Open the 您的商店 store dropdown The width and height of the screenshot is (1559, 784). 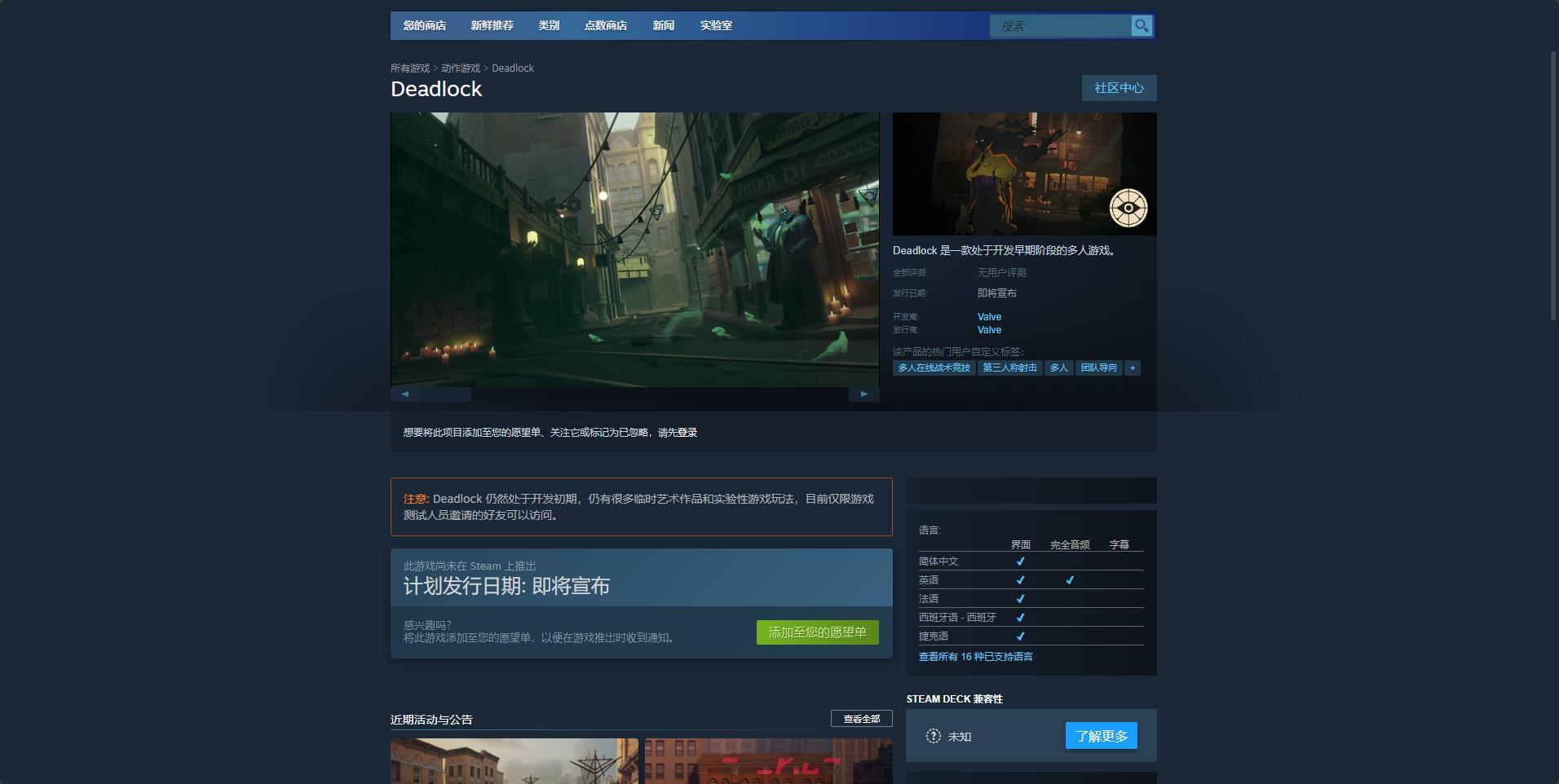425,25
